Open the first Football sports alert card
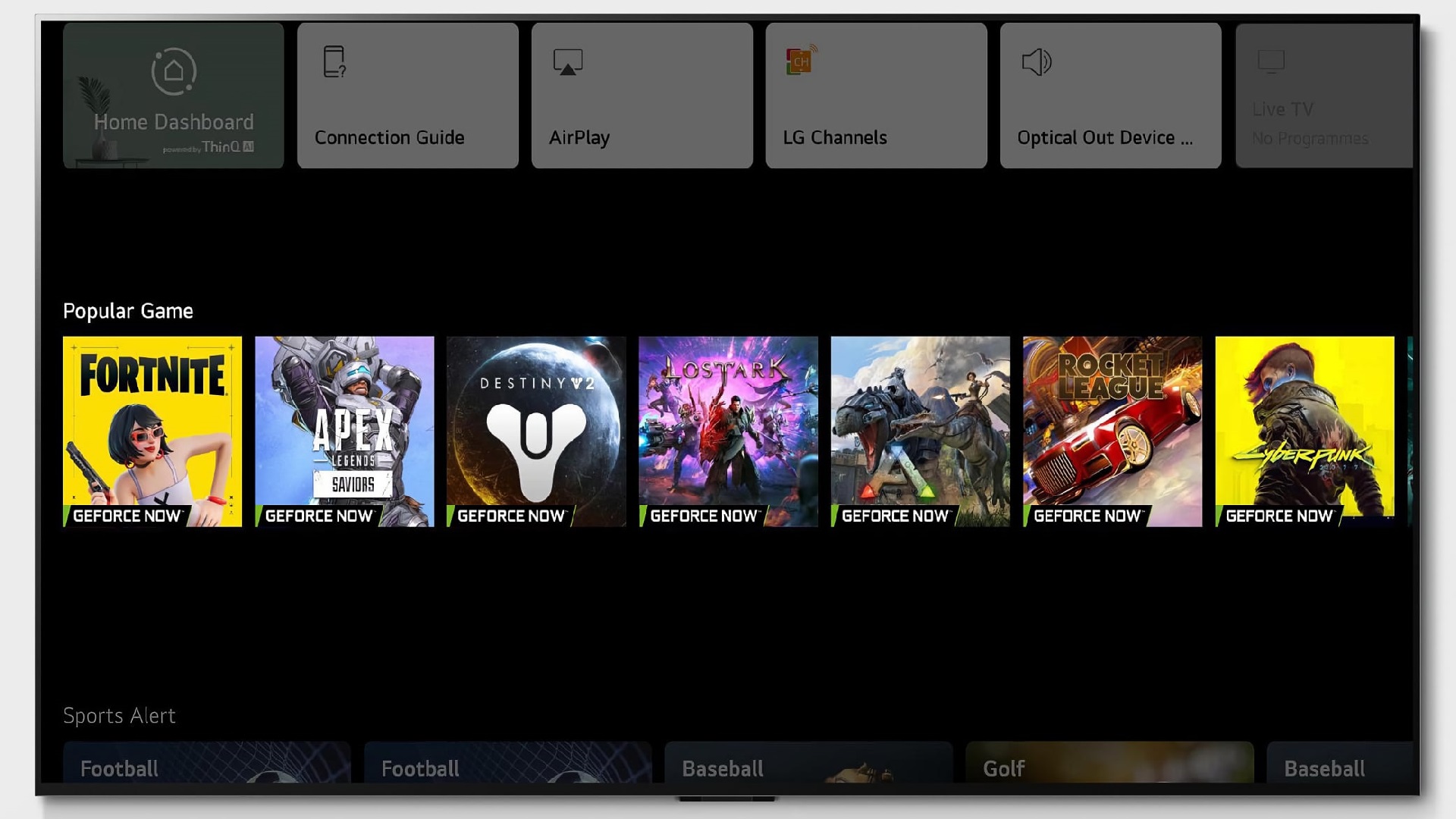This screenshot has width=1456, height=819. (207, 763)
